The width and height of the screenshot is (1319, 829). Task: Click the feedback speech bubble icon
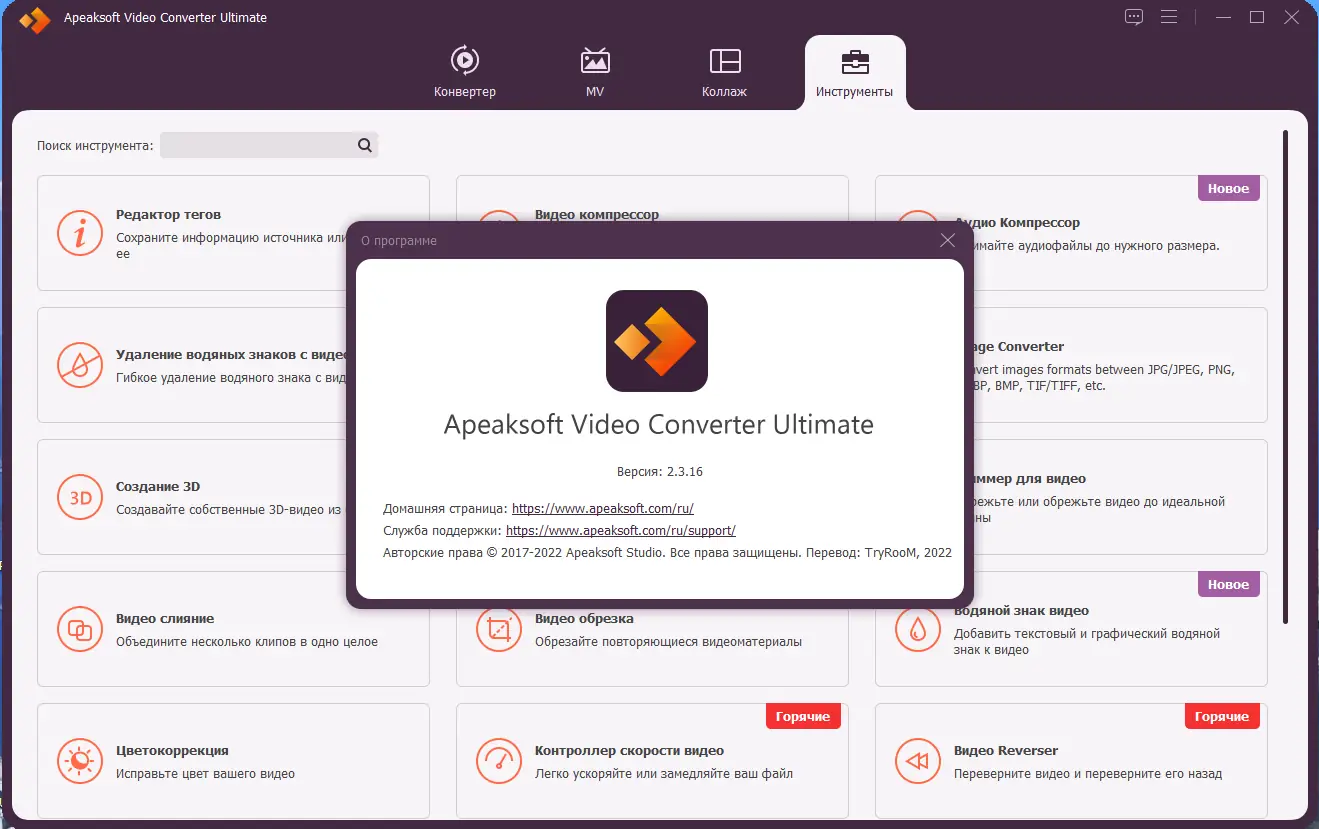[x=1133, y=16]
